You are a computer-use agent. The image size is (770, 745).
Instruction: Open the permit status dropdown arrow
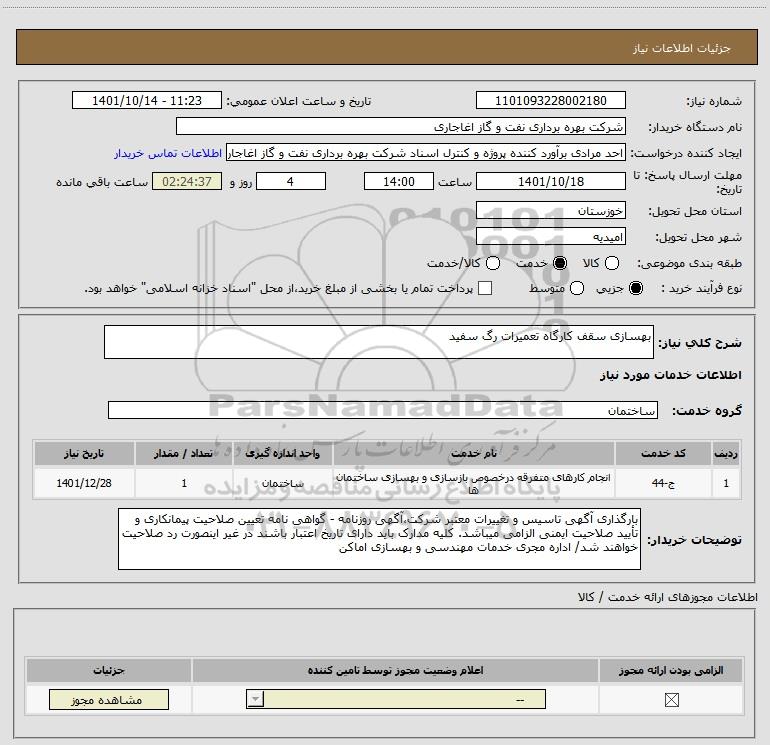[x=255, y=699]
